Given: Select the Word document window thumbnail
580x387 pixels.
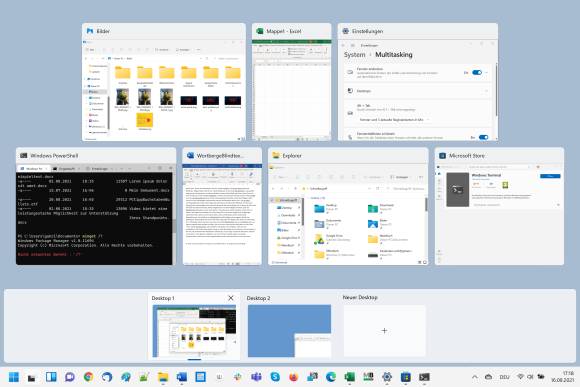Looking at the screenshot, I should pyautogui.click(x=222, y=206).
